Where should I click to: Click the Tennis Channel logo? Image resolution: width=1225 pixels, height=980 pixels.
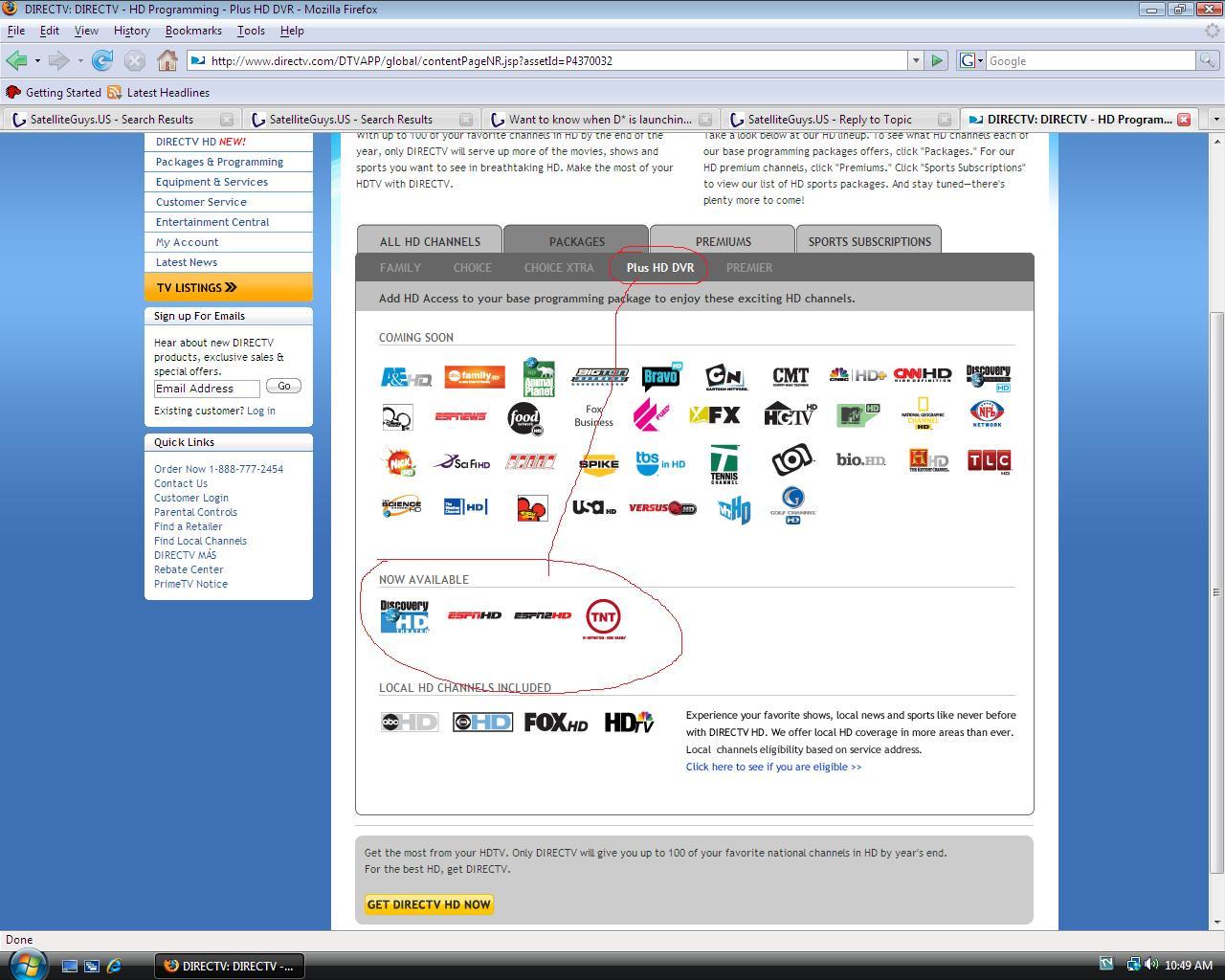[x=724, y=464]
